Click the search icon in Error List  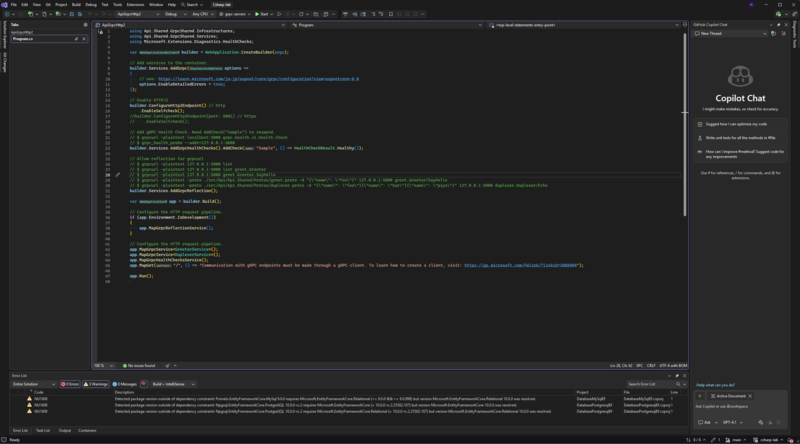[678, 384]
